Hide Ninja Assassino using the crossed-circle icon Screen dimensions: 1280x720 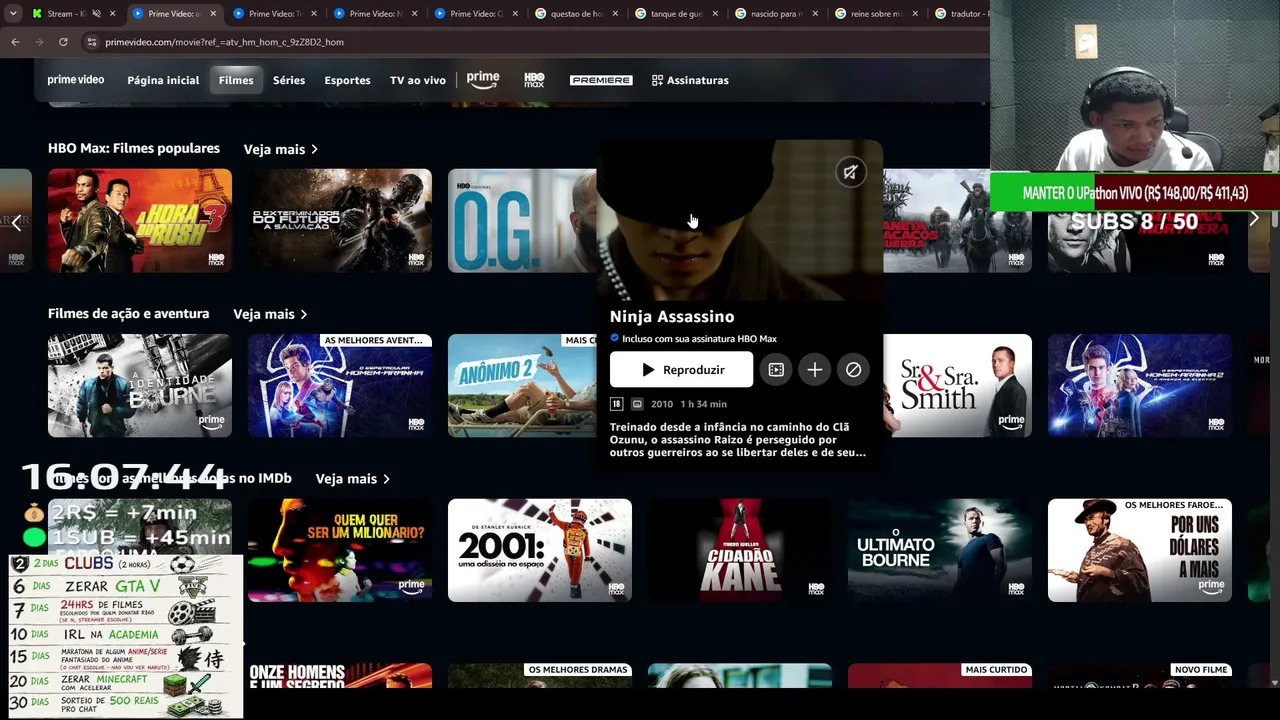point(853,370)
